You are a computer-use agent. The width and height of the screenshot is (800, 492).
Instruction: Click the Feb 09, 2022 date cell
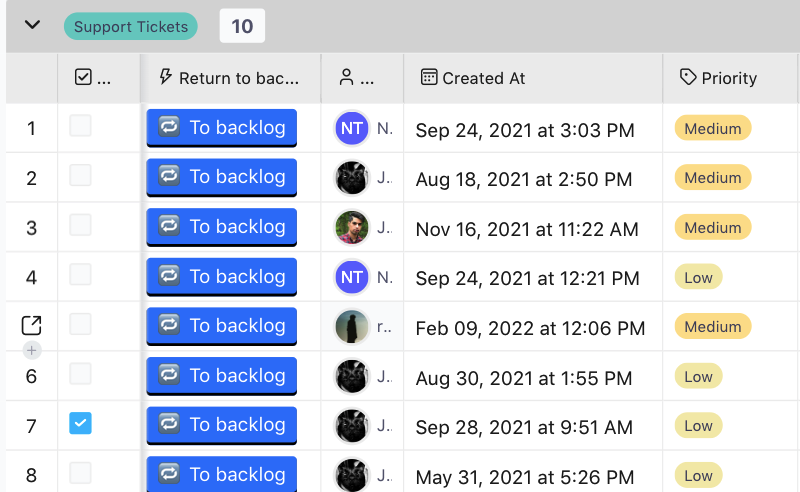(530, 328)
